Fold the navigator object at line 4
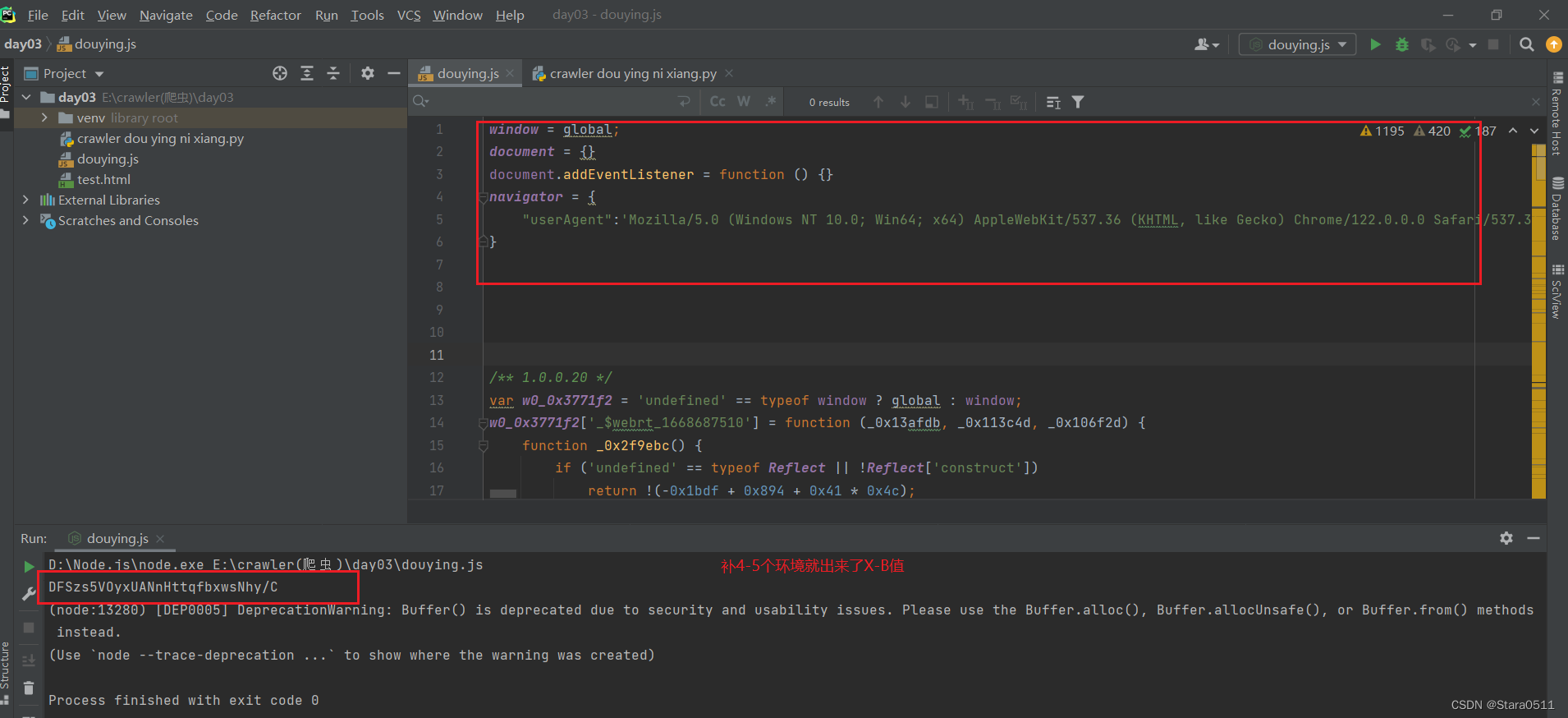The image size is (1568, 718). coord(484,197)
